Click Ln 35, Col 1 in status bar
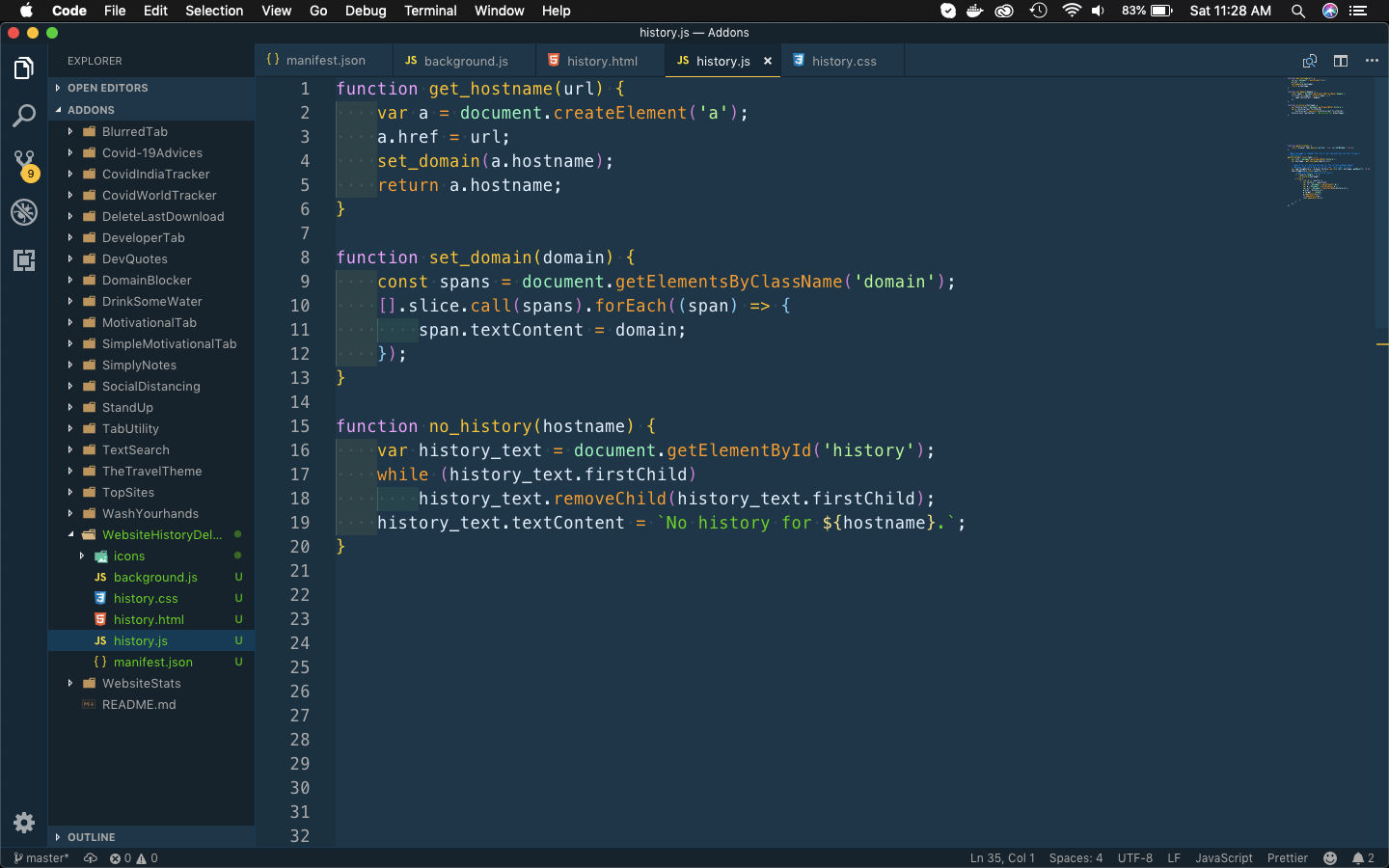 click(1002, 858)
